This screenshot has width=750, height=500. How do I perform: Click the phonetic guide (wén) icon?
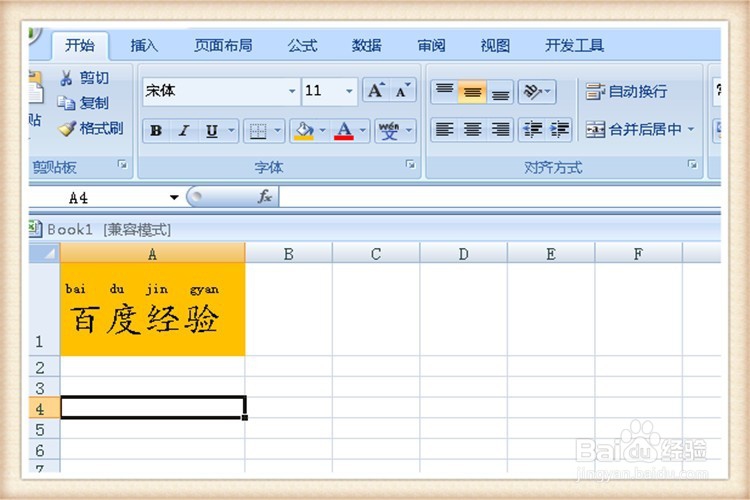point(389,130)
